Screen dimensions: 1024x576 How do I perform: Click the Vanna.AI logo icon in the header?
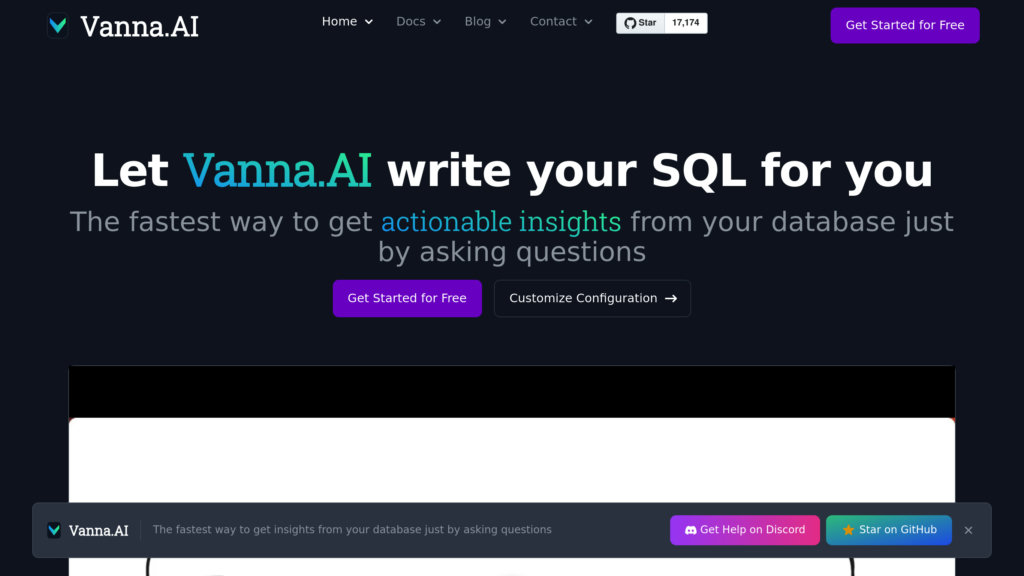point(58,26)
